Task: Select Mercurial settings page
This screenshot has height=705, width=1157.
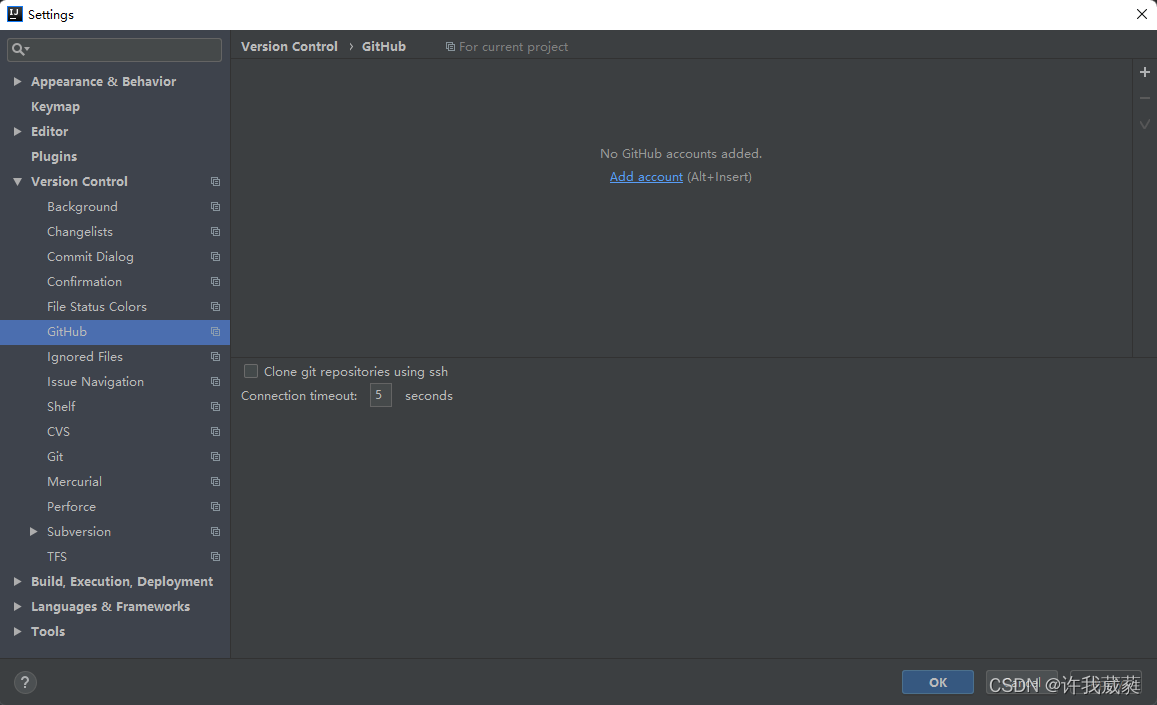Action: pos(75,481)
